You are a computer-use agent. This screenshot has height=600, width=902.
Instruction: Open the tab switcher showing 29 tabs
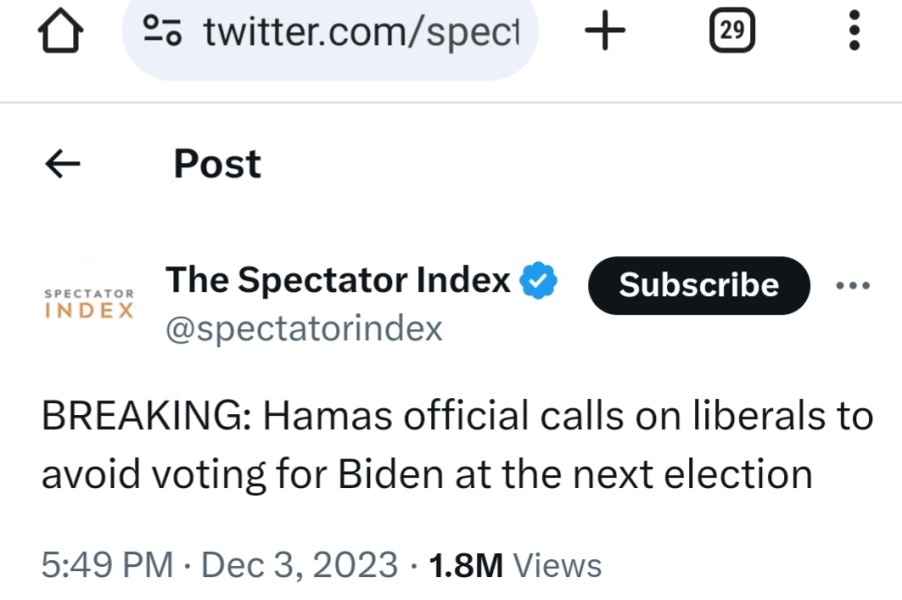pyautogui.click(x=731, y=30)
